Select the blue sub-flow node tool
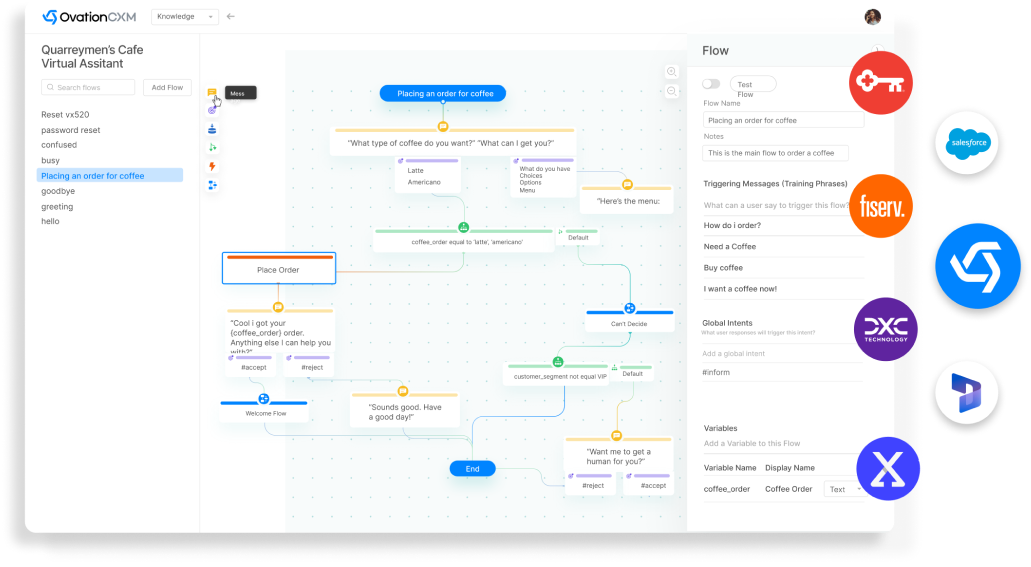Screen dimensions: 1031x567 tap(212, 185)
